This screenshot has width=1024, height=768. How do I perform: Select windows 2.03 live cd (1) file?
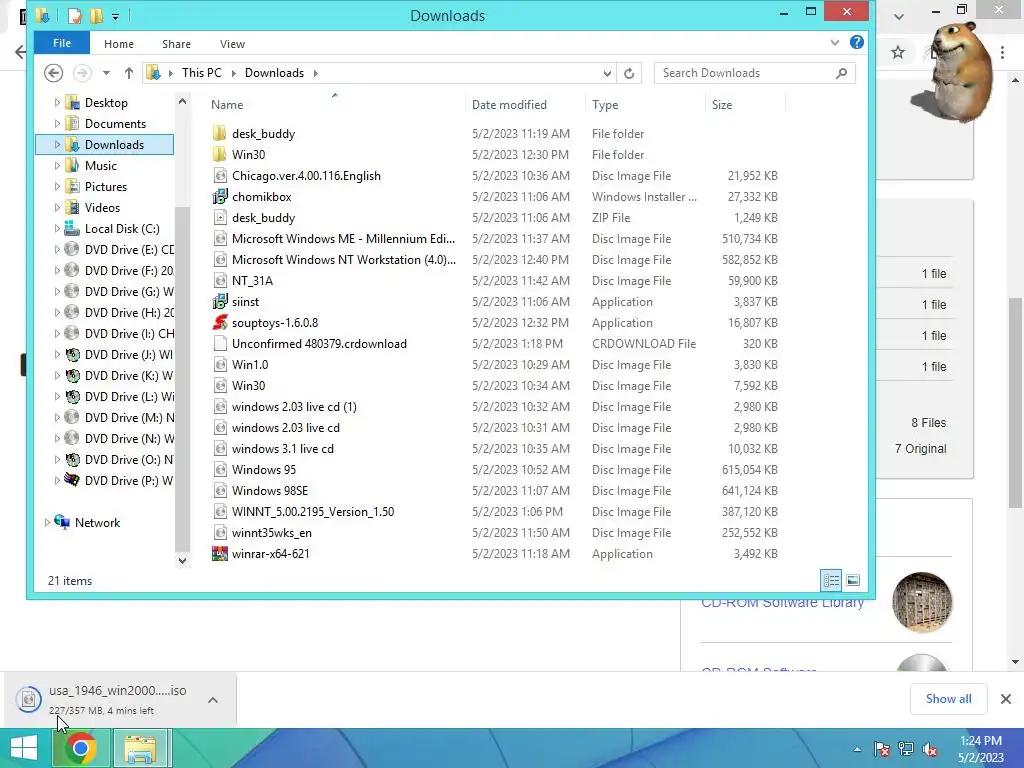pyautogui.click(x=294, y=407)
